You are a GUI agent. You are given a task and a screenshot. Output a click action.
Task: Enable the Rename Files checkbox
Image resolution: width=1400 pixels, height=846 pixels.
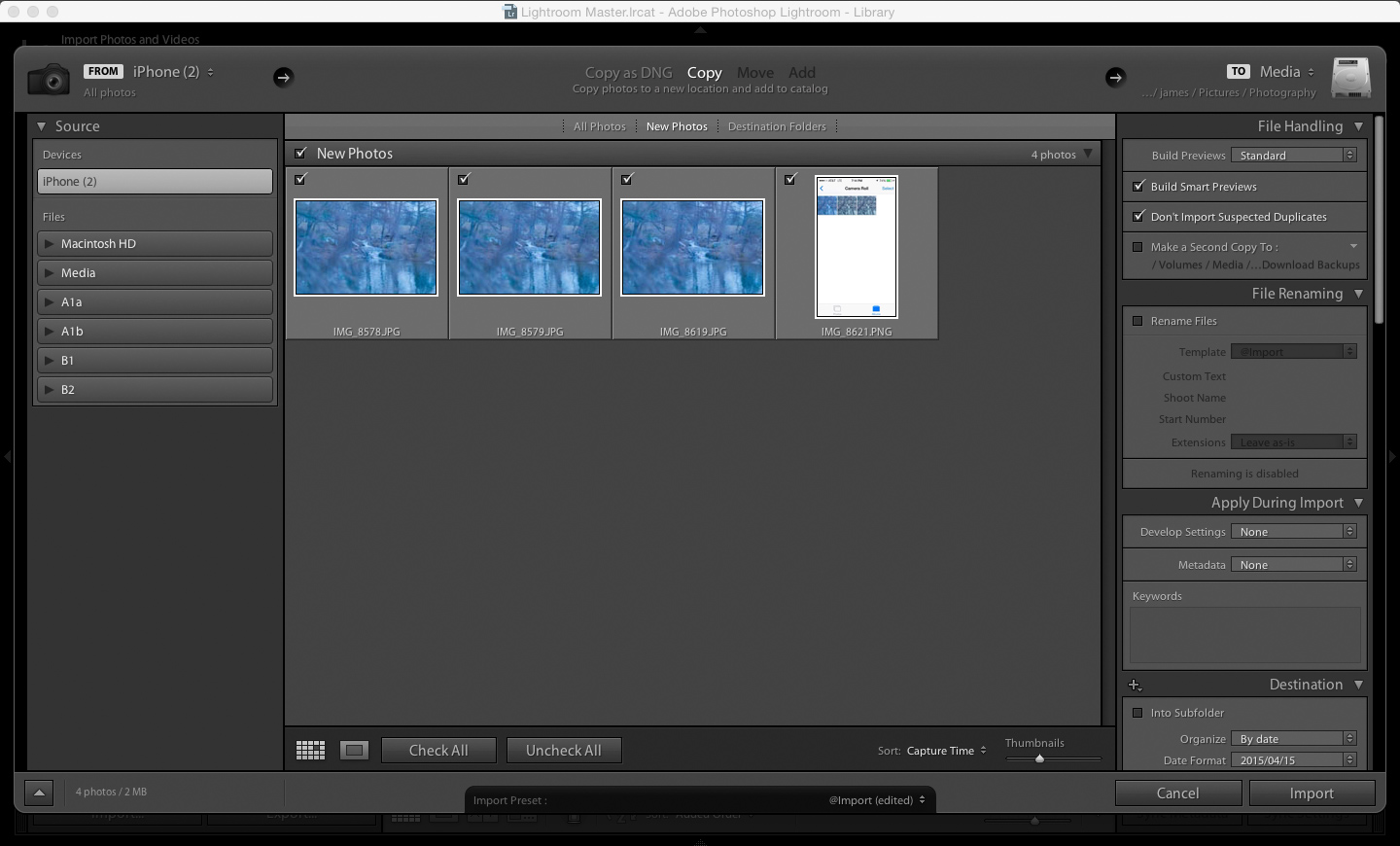coord(1137,321)
